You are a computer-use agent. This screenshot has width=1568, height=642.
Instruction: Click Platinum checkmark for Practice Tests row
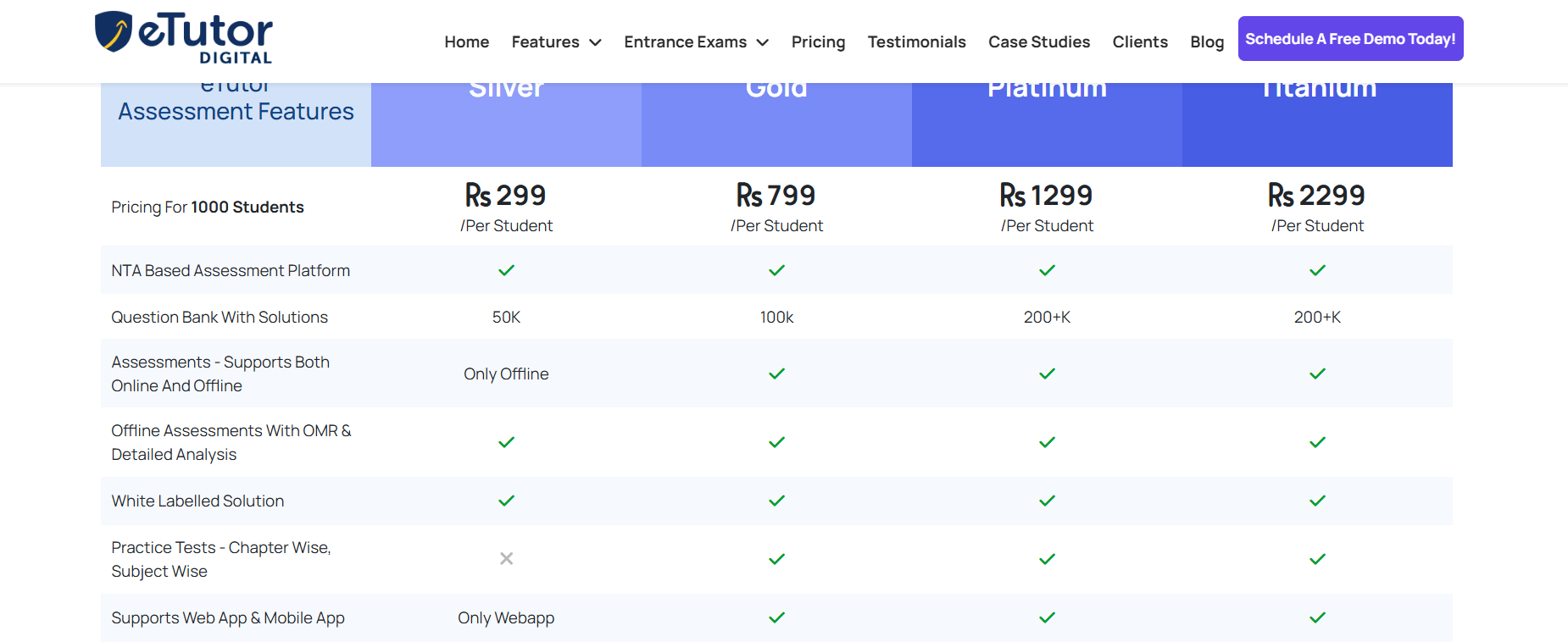click(x=1047, y=559)
